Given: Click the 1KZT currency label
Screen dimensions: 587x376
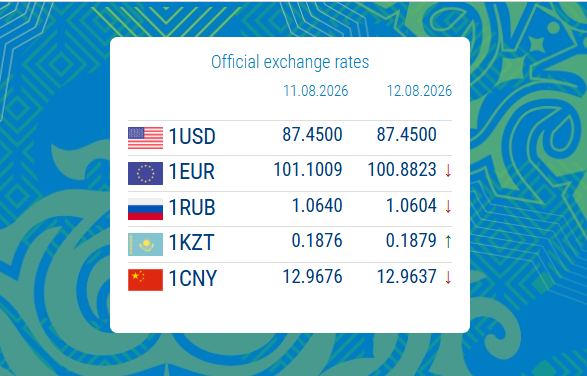Looking at the screenshot, I should [191, 243].
